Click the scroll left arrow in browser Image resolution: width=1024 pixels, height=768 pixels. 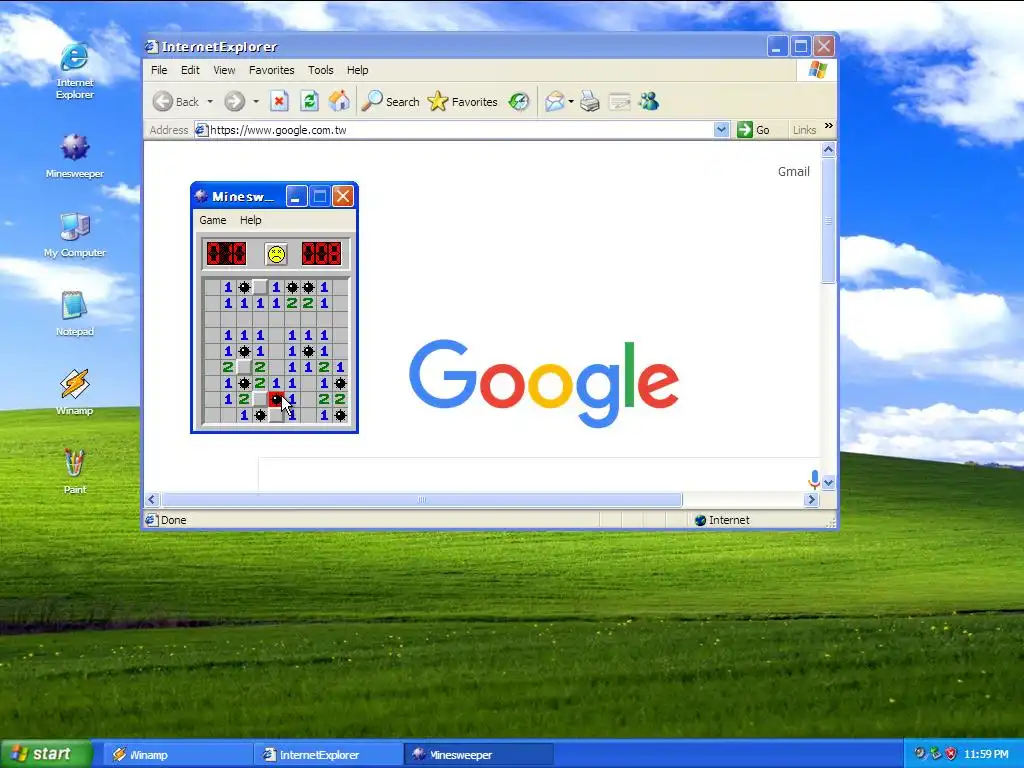tap(152, 500)
